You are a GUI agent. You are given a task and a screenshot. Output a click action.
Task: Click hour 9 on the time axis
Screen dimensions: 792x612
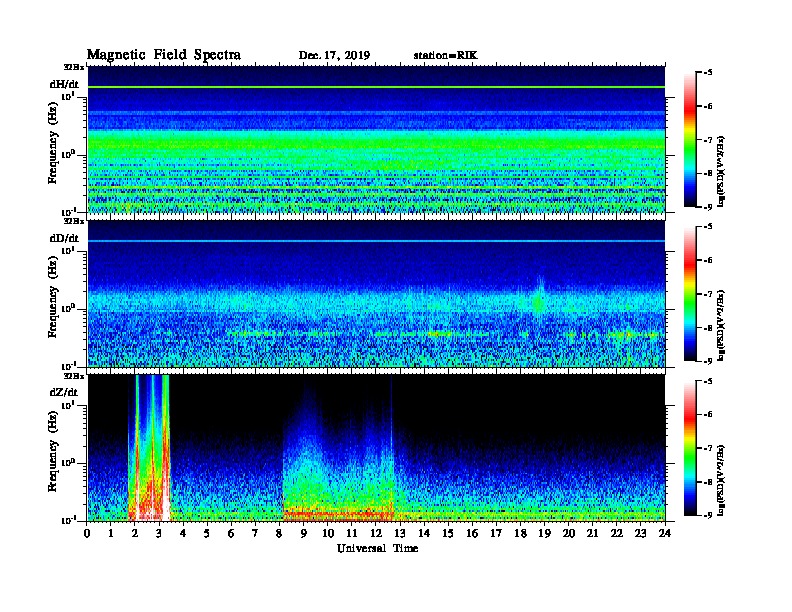click(x=304, y=533)
